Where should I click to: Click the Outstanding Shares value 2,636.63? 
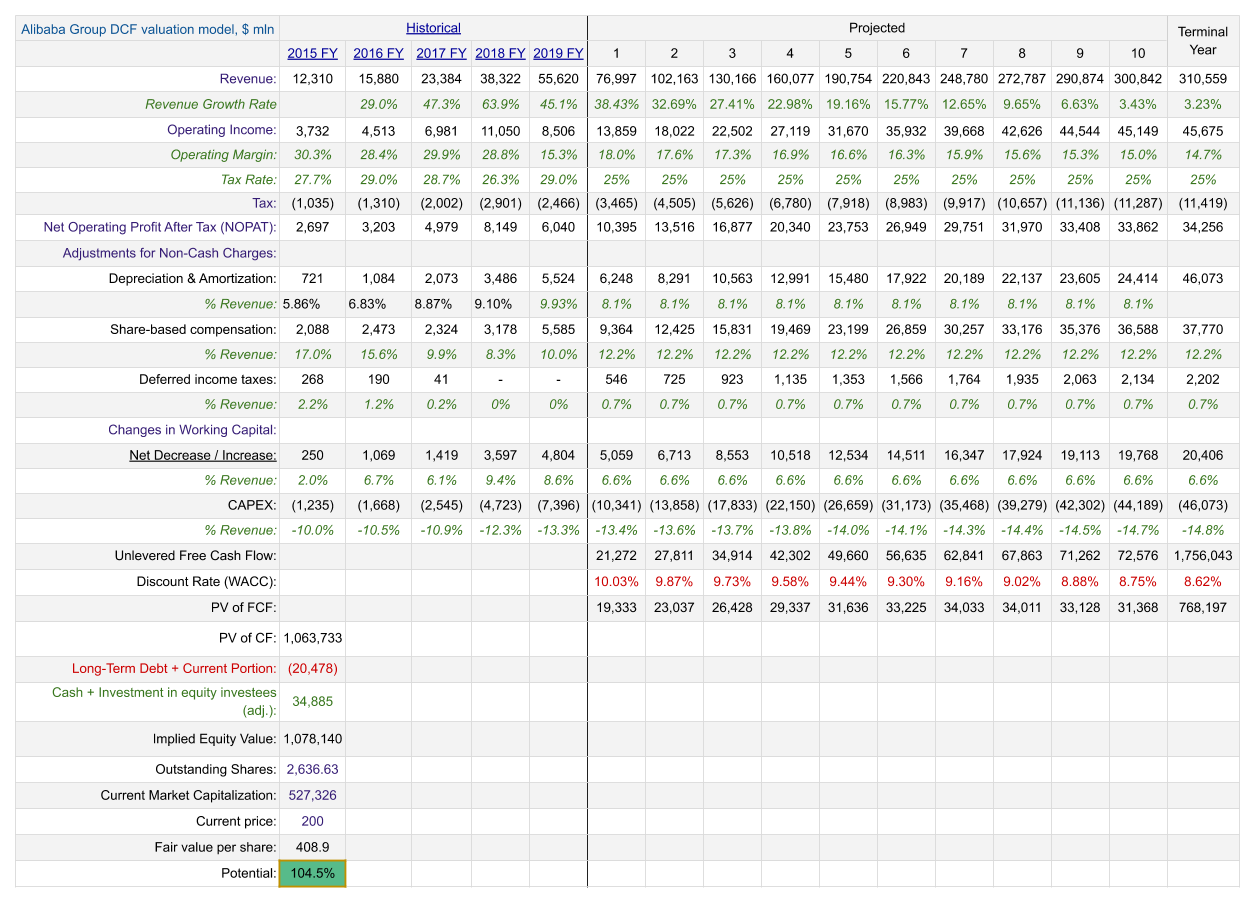pyautogui.click(x=312, y=769)
